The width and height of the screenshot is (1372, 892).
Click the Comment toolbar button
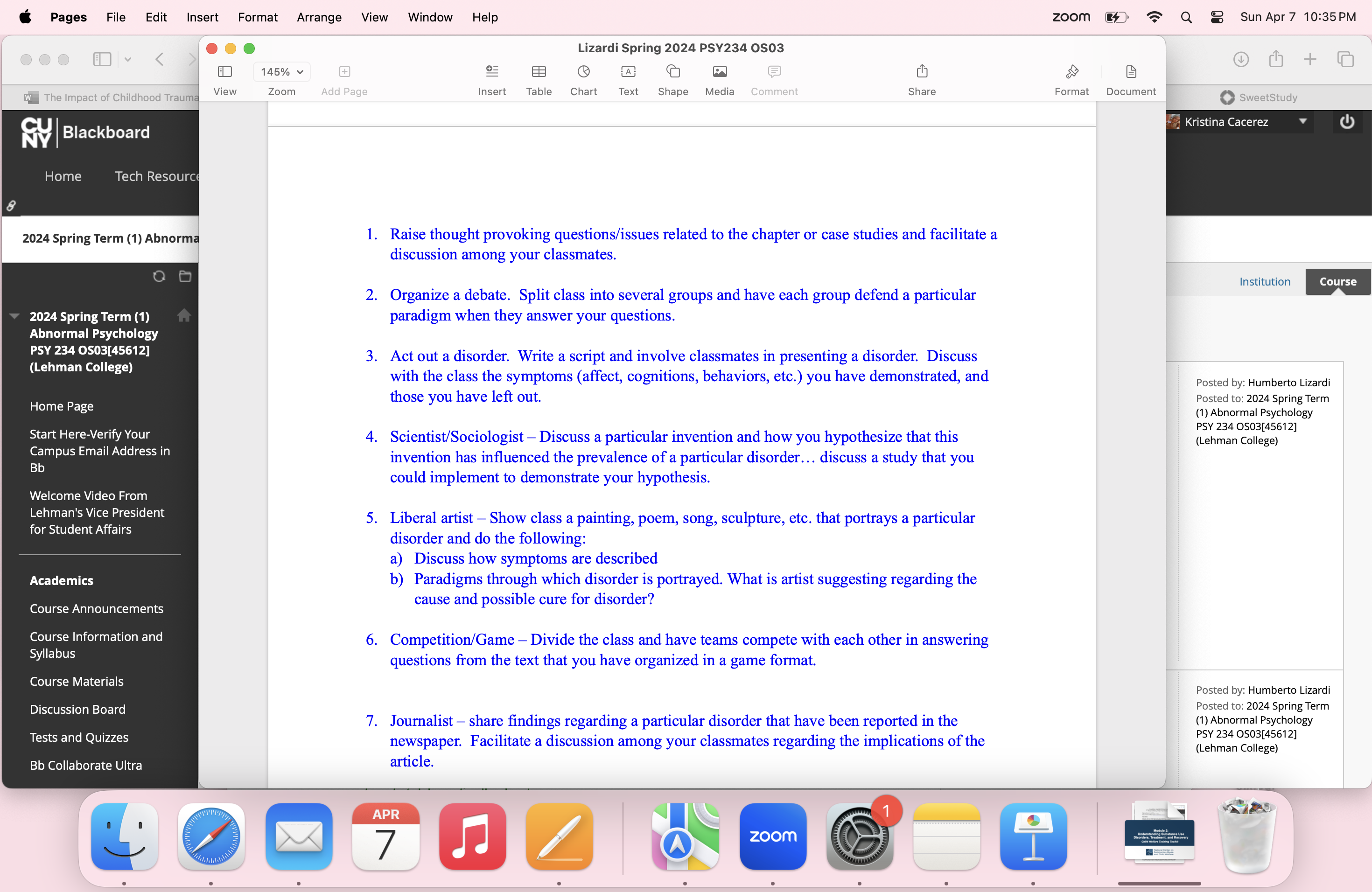pyautogui.click(x=774, y=79)
